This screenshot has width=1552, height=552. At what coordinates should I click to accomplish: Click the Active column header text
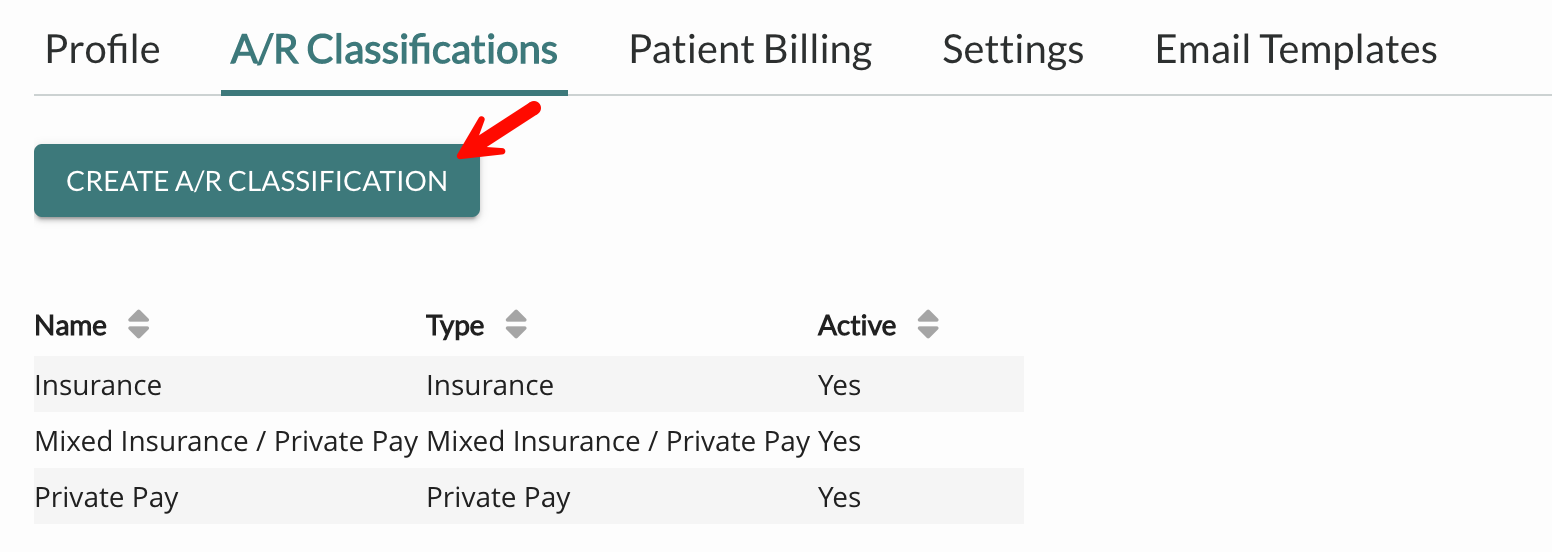point(857,326)
